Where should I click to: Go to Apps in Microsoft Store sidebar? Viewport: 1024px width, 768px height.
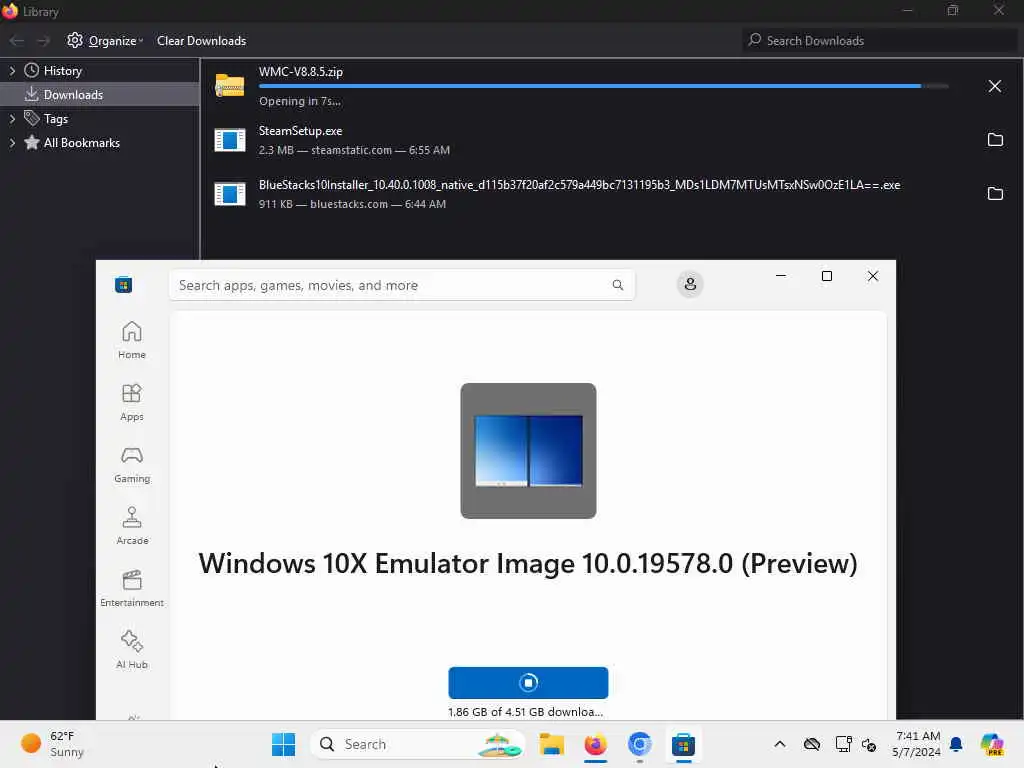tap(132, 402)
